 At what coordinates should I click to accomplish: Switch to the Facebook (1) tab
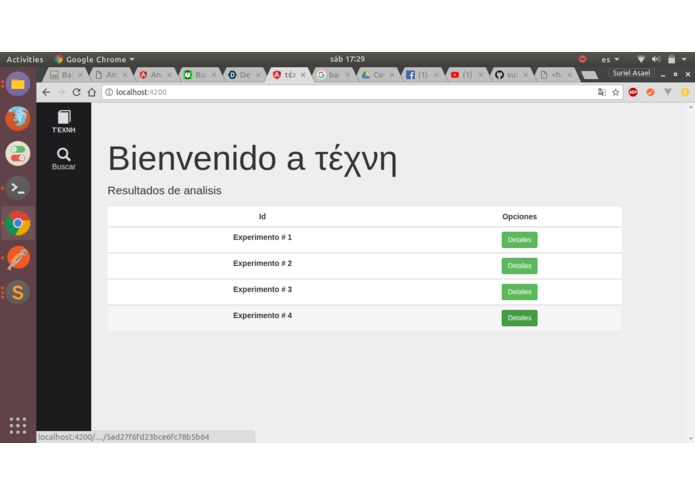tap(423, 74)
